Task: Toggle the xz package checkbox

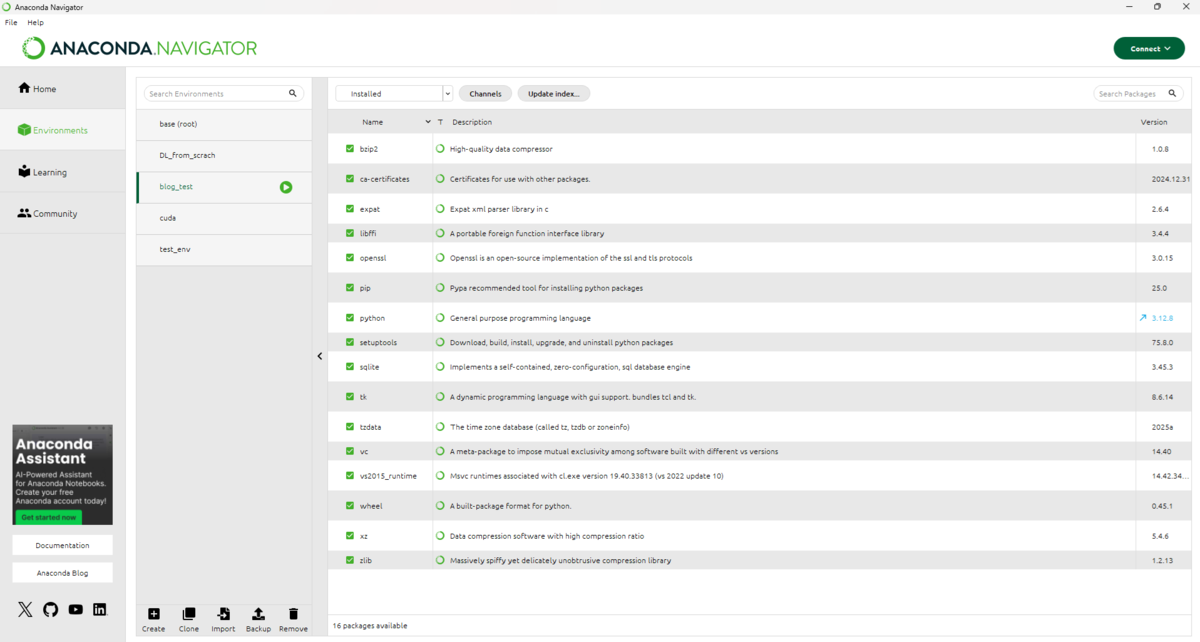Action: pos(350,536)
